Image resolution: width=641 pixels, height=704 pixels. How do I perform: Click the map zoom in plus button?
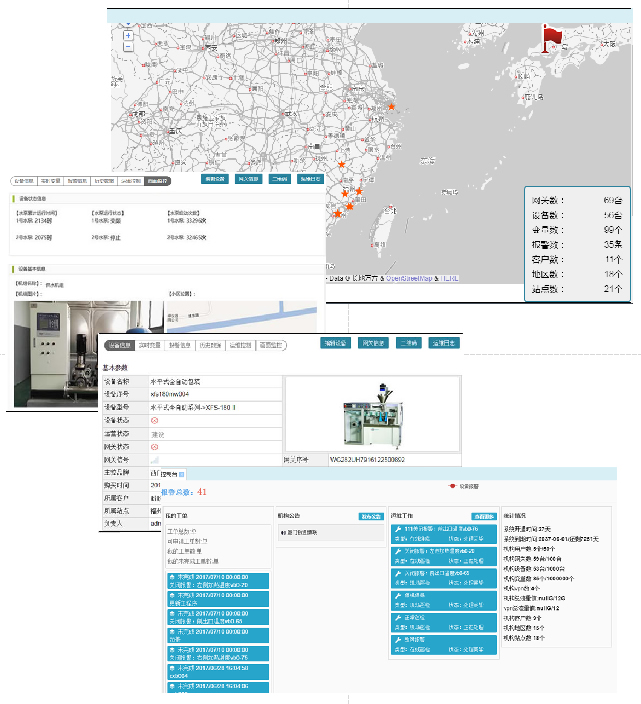128,35
